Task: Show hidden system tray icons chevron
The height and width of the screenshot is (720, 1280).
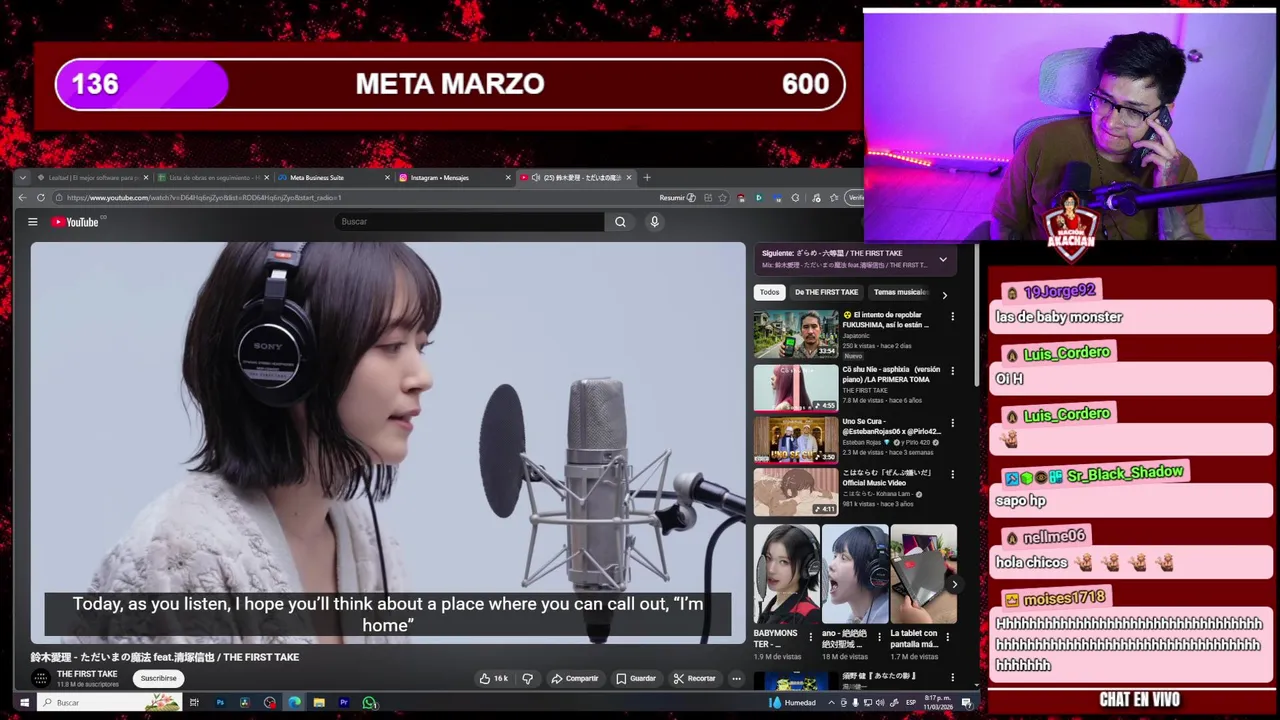Action: pos(831,703)
